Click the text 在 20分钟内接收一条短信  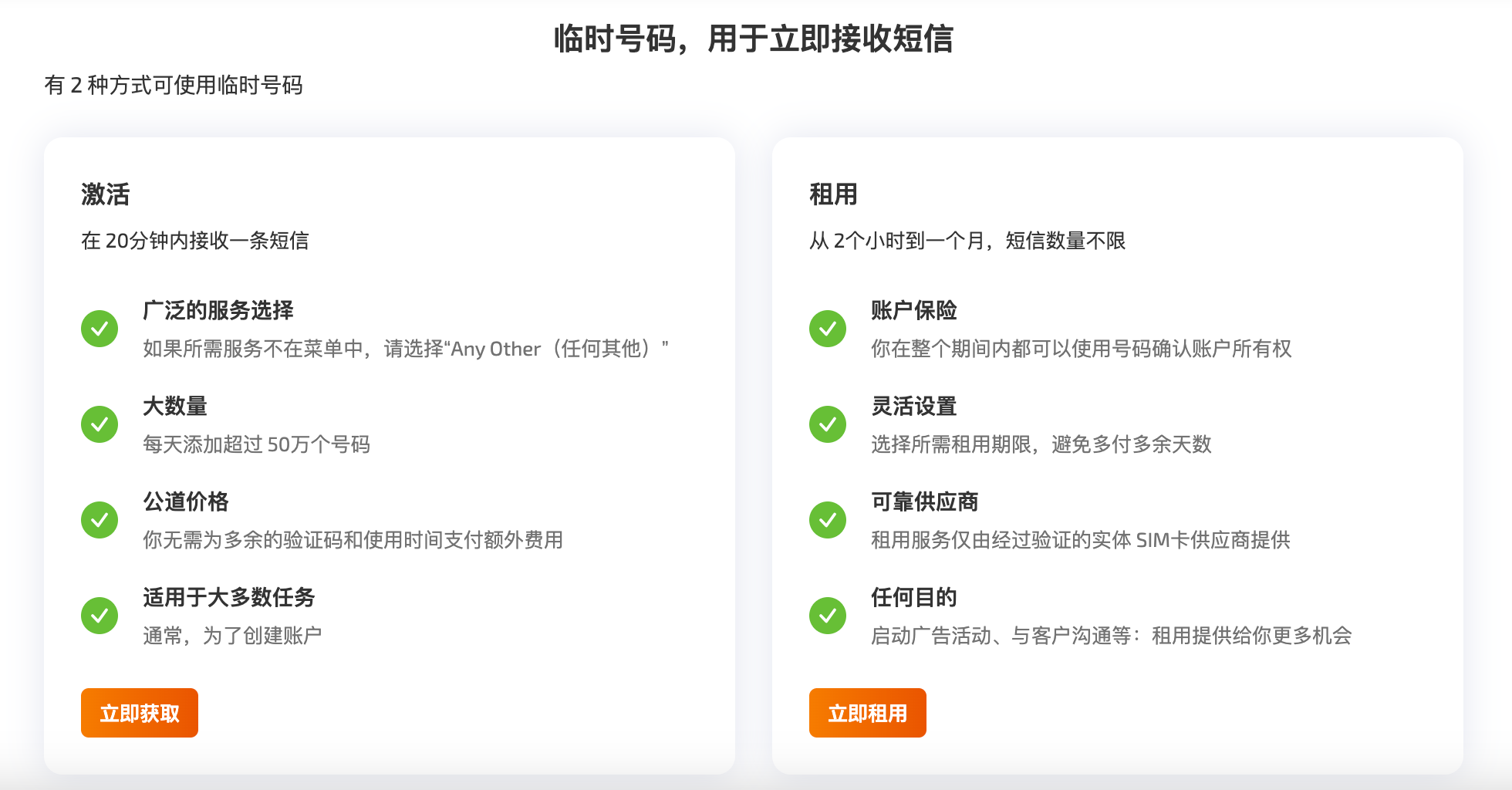pyautogui.click(x=197, y=240)
